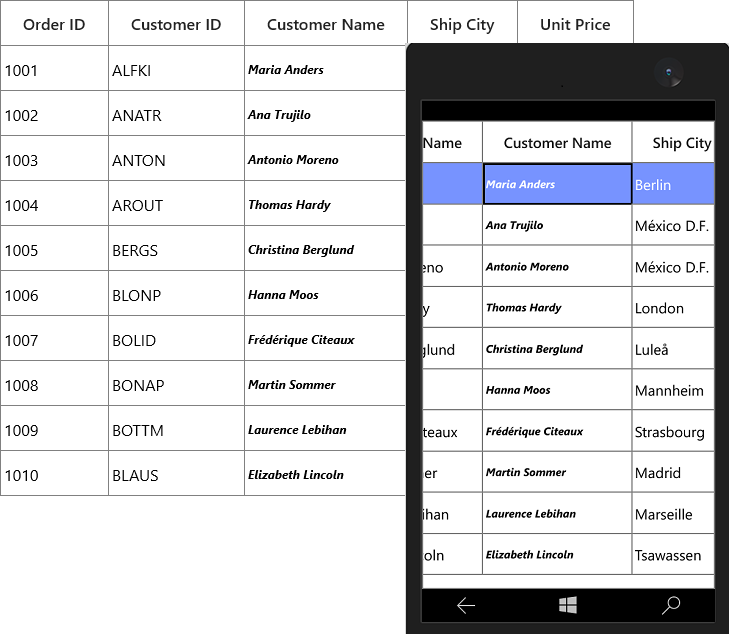729x634 pixels.
Task: Click customer ID ALFKI
Action: (x=176, y=68)
